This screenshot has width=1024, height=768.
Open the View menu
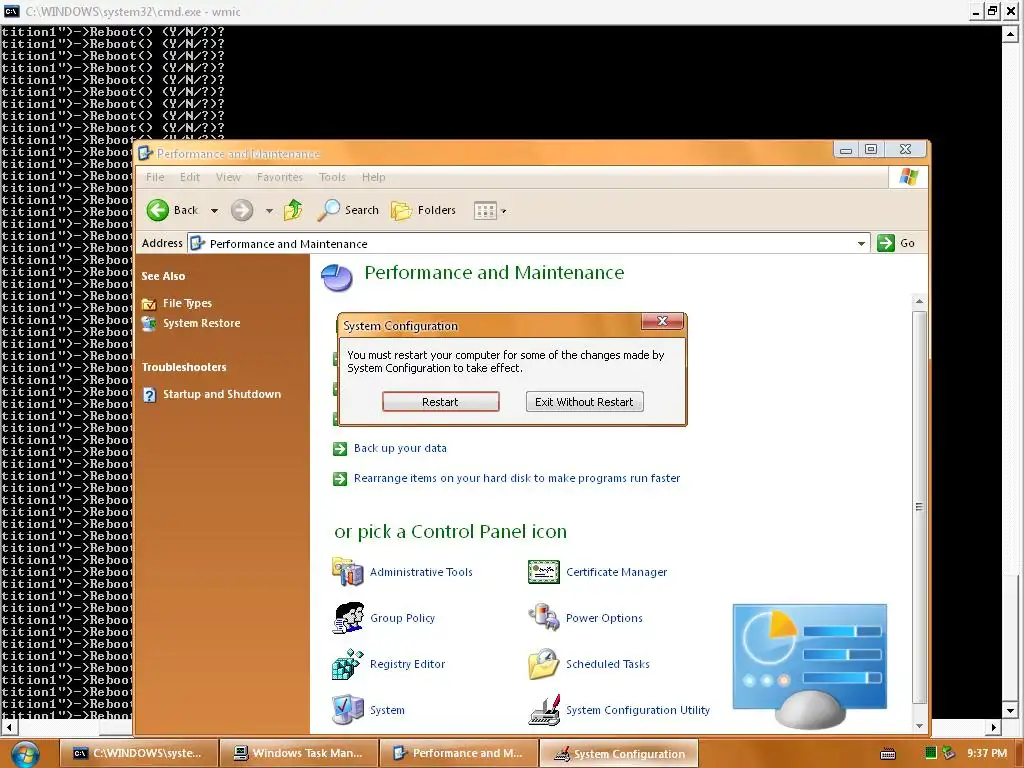point(228,177)
